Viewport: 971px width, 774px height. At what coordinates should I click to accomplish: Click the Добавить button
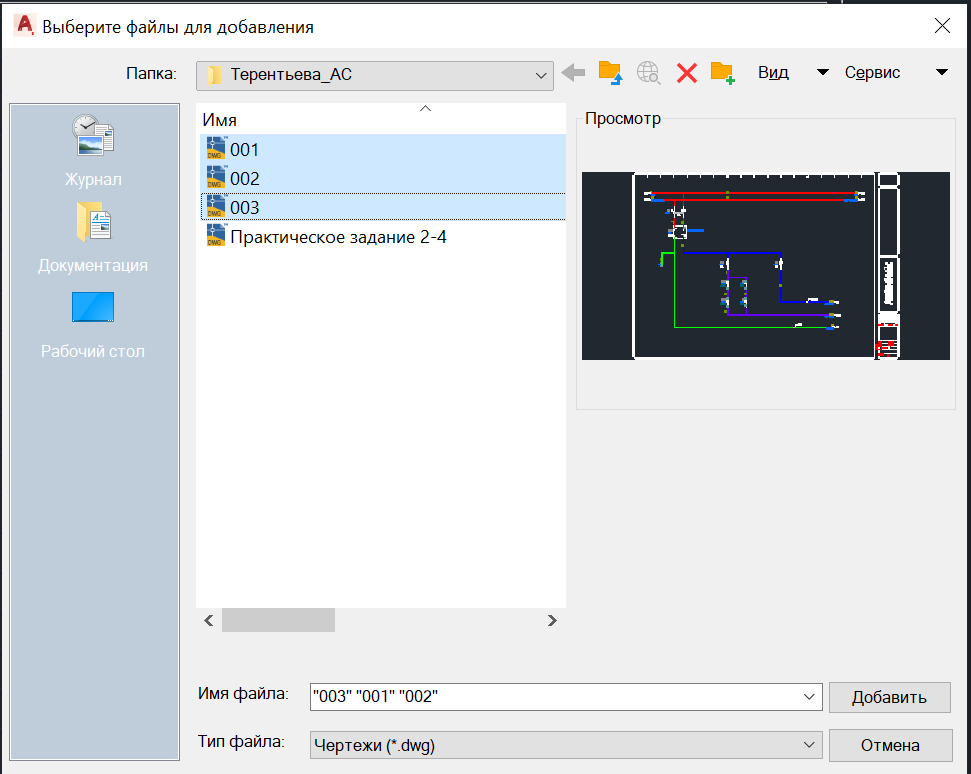889,697
